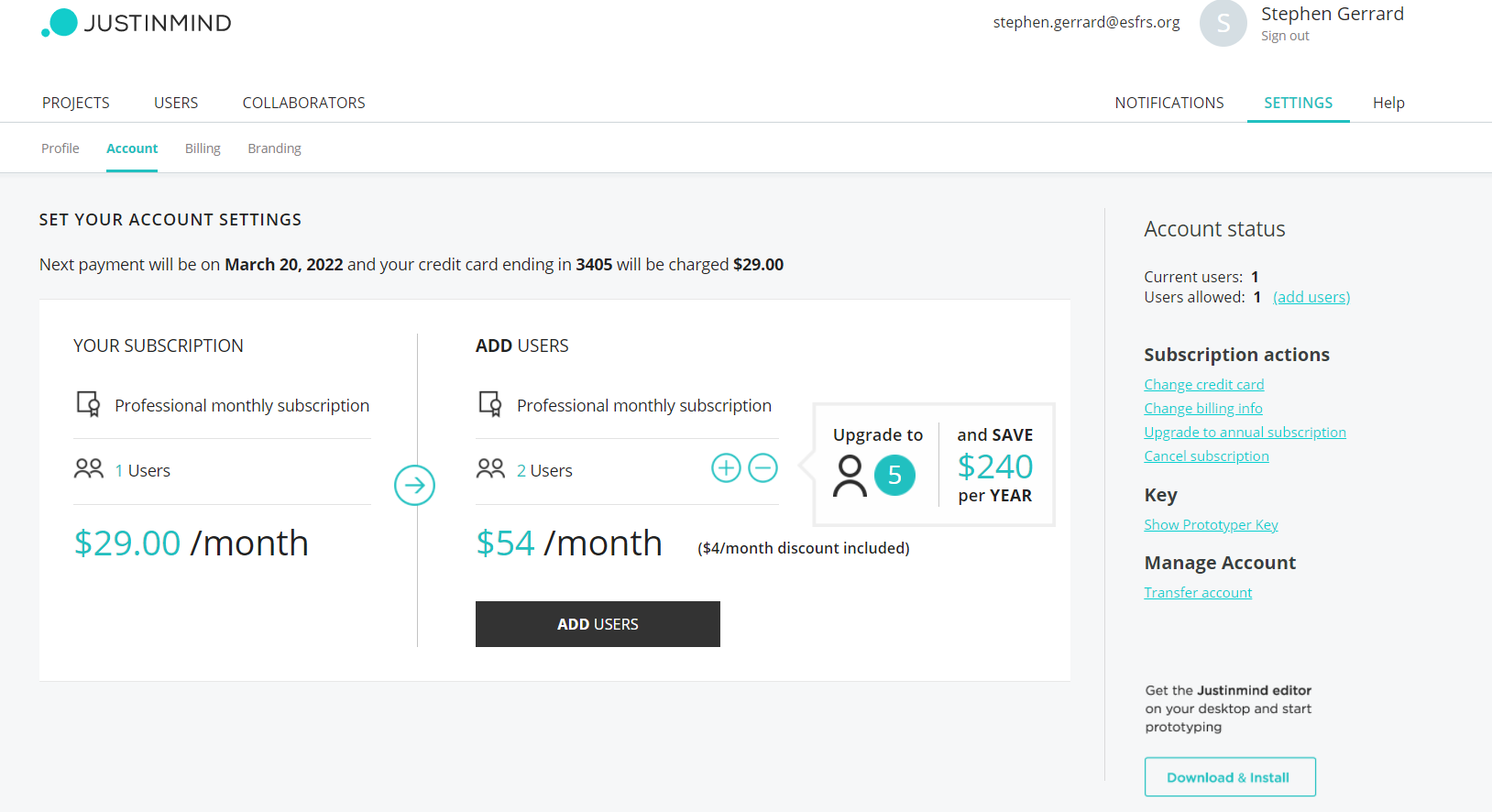Click the circled right arrow icon

(414, 485)
